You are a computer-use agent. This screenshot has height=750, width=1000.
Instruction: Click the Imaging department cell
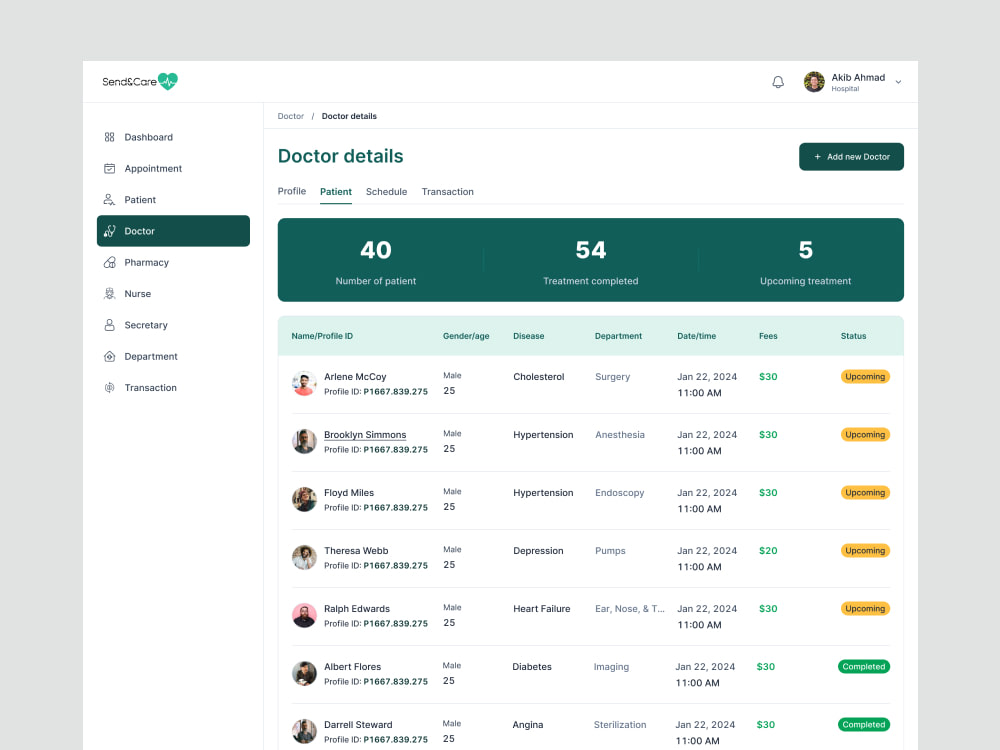[x=611, y=667]
